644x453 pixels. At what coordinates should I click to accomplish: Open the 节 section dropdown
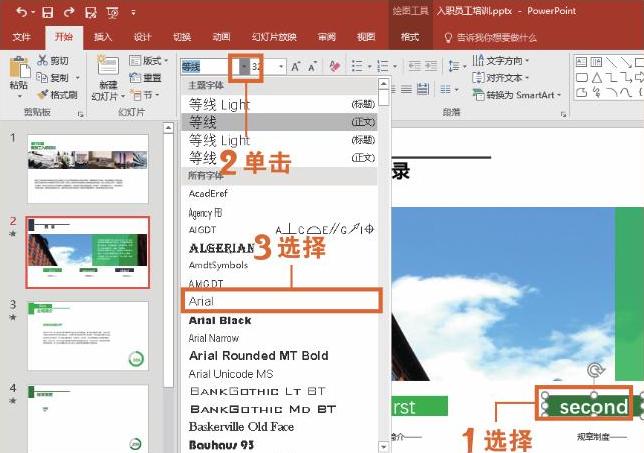point(145,95)
